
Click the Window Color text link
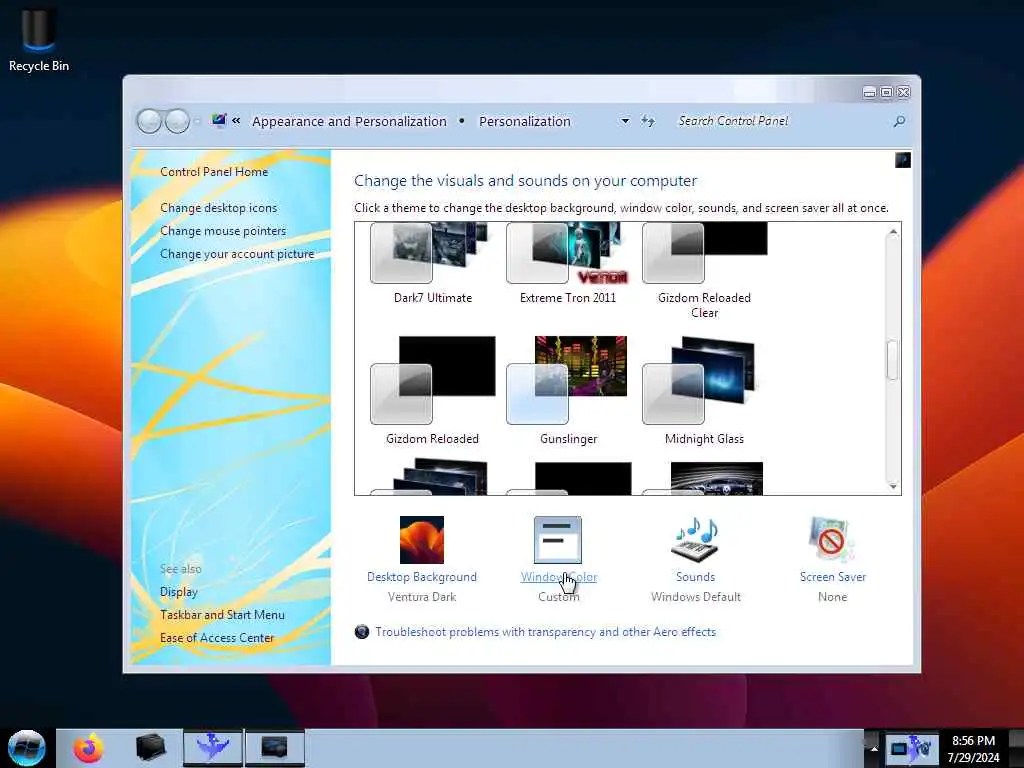[x=558, y=577]
